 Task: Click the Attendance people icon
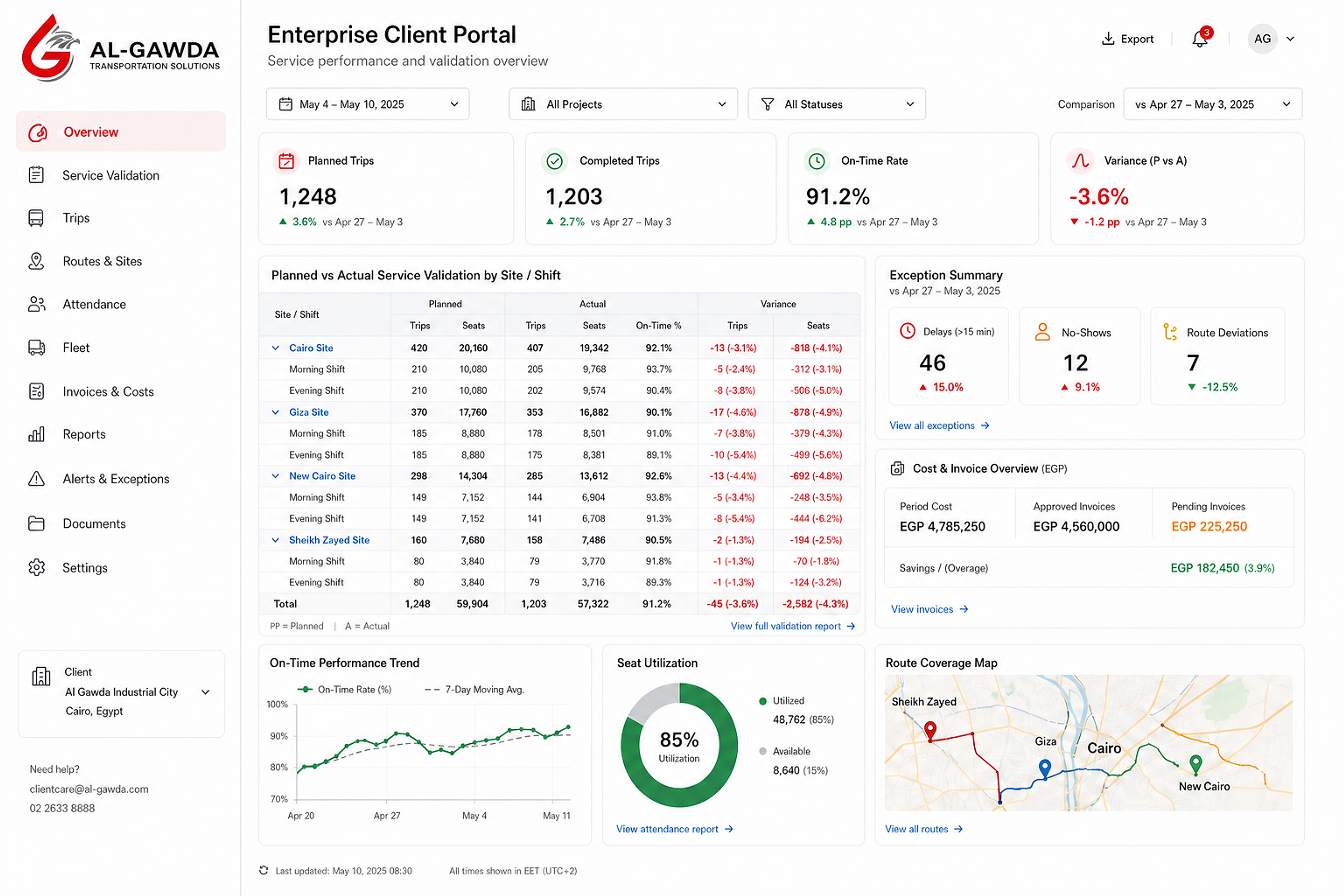(x=37, y=304)
